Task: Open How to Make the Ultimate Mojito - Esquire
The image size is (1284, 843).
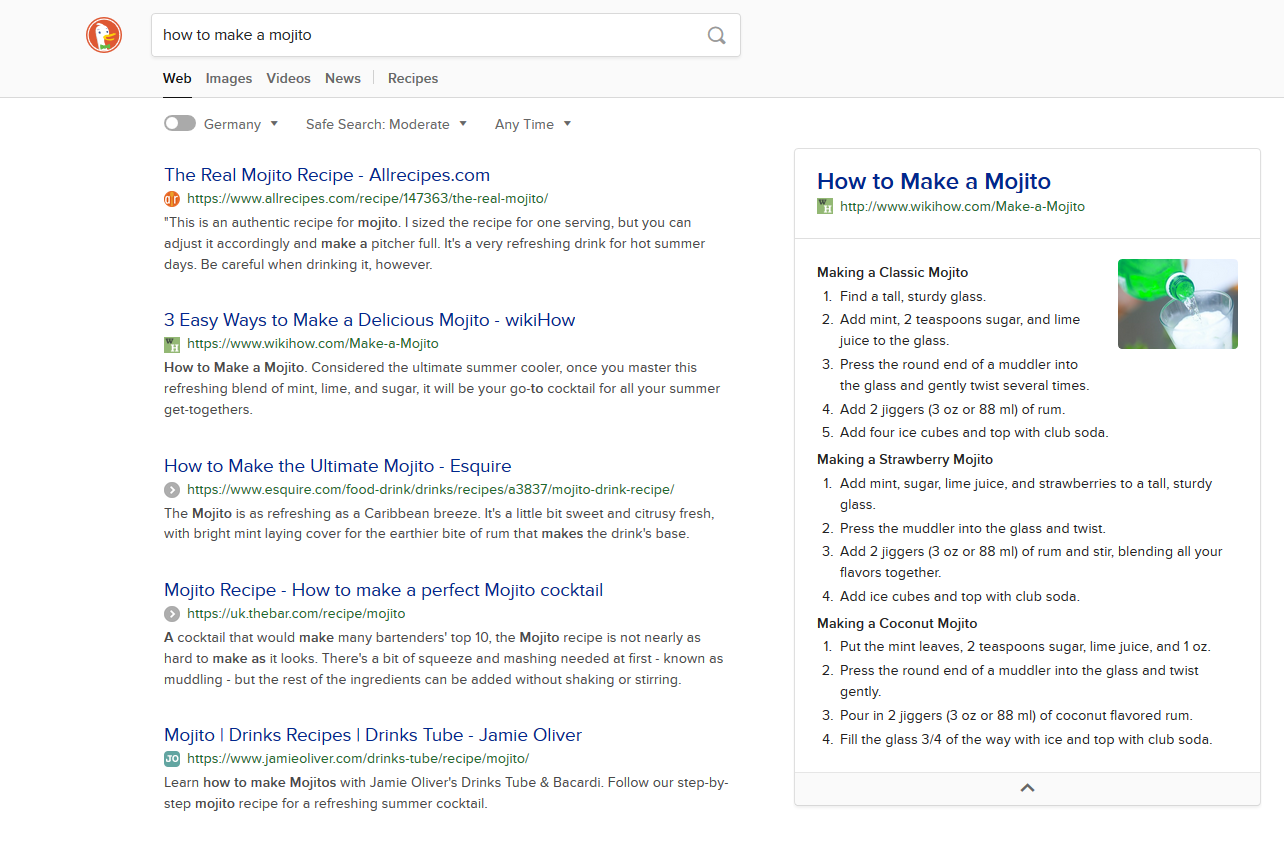Action: (338, 466)
